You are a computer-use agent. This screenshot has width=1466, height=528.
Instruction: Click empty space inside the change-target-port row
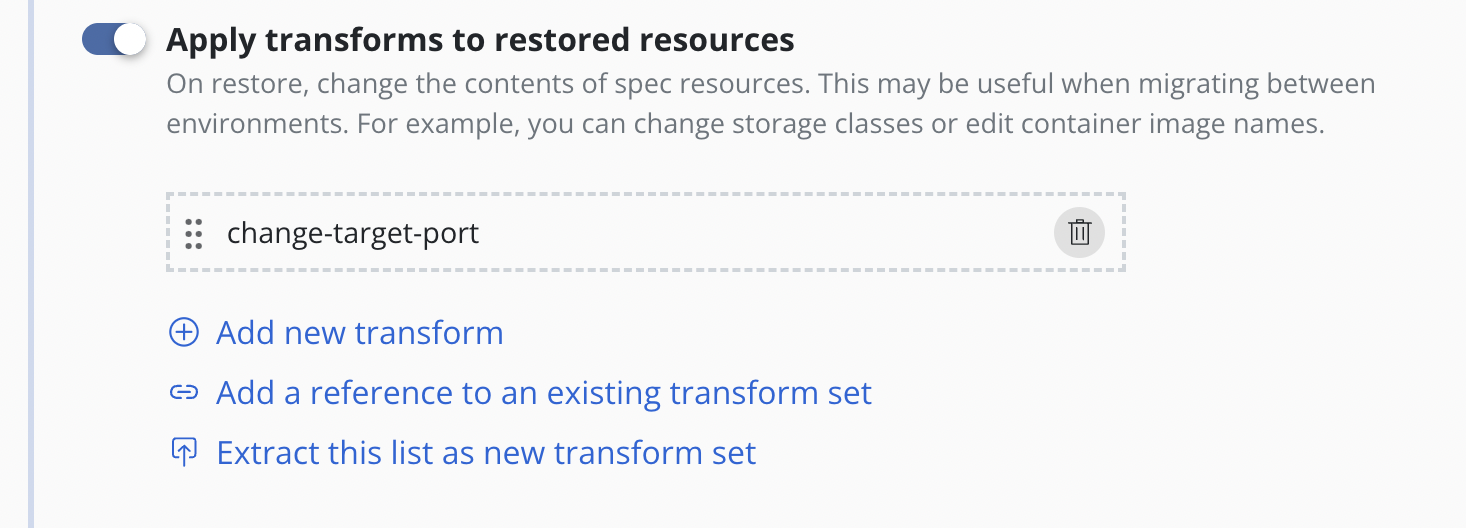pos(760,233)
